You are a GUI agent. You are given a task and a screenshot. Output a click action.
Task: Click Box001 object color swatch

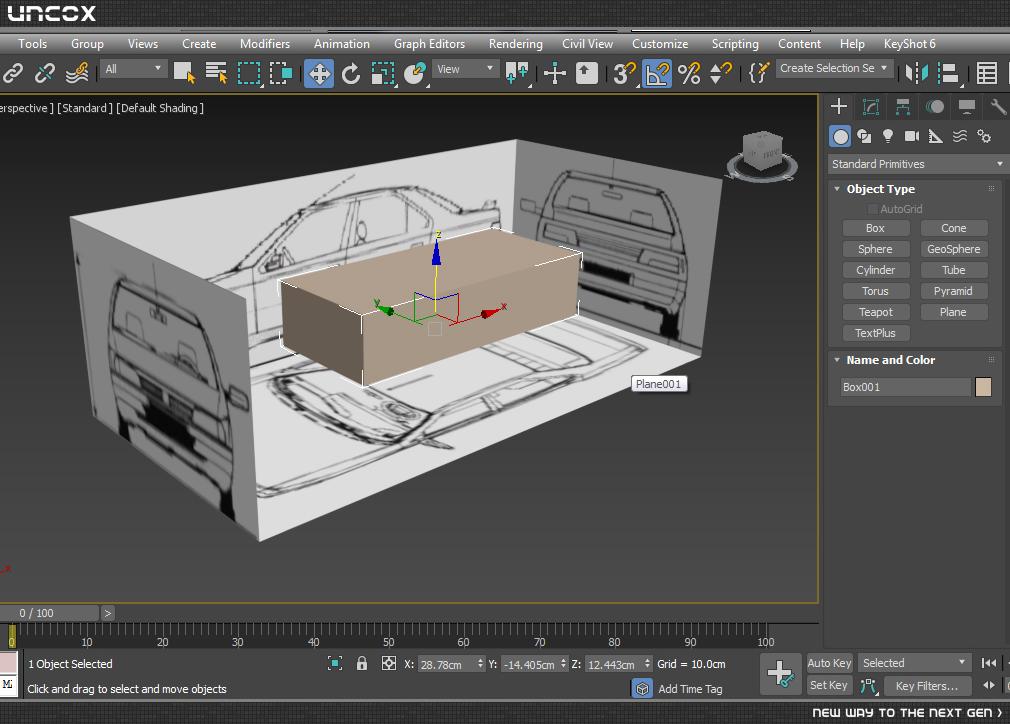tap(984, 387)
